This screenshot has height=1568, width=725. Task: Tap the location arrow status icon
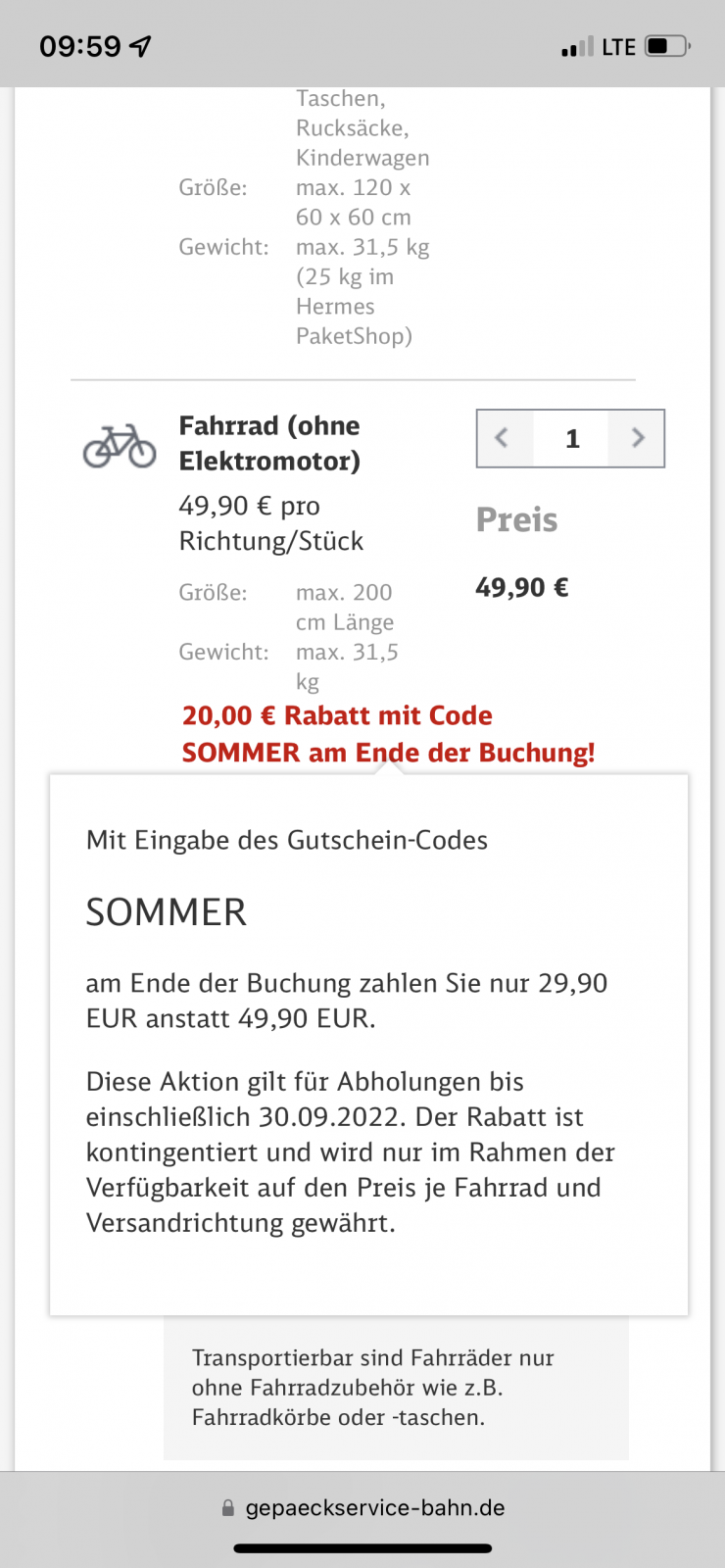[141, 46]
